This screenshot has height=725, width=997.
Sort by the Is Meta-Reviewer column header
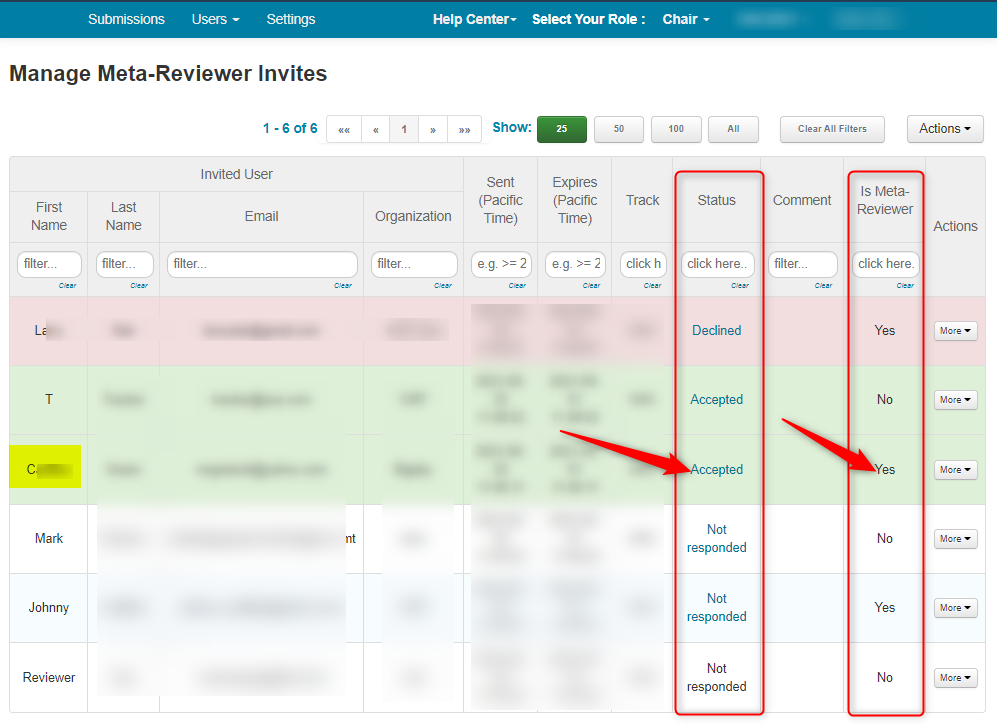[x=884, y=200]
